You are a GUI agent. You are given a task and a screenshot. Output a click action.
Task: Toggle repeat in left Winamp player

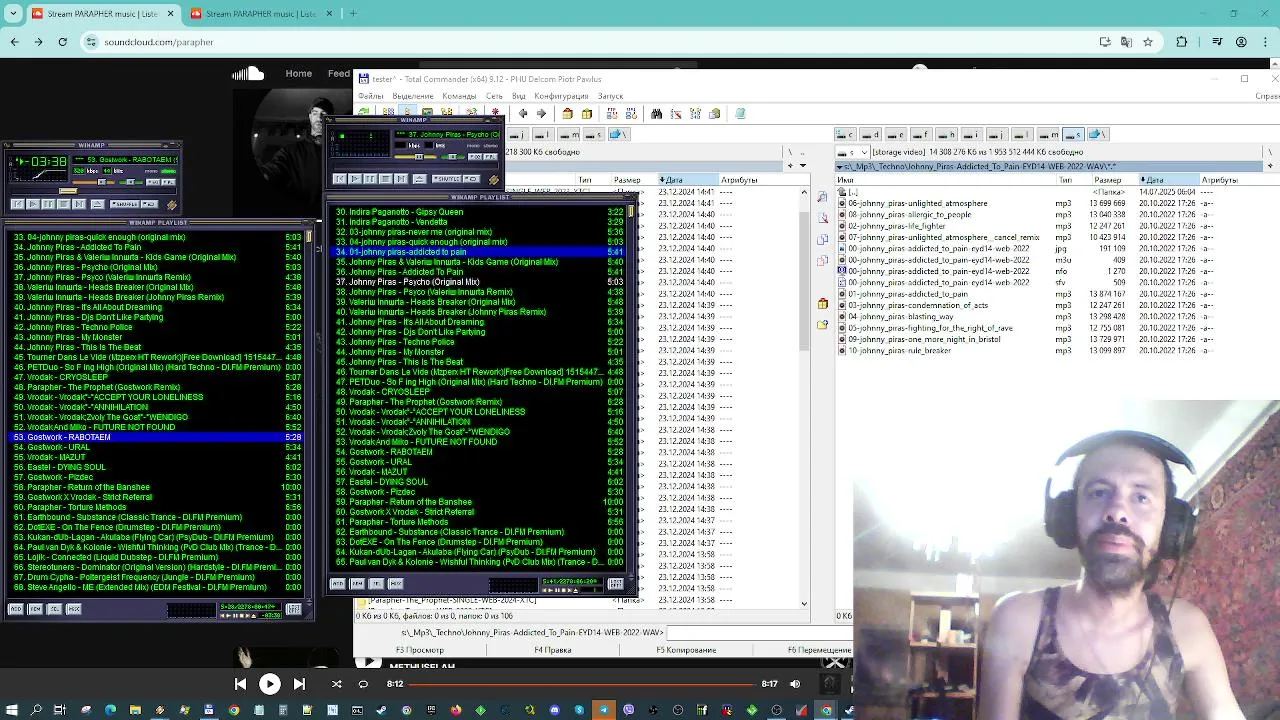pyautogui.click(x=149, y=204)
